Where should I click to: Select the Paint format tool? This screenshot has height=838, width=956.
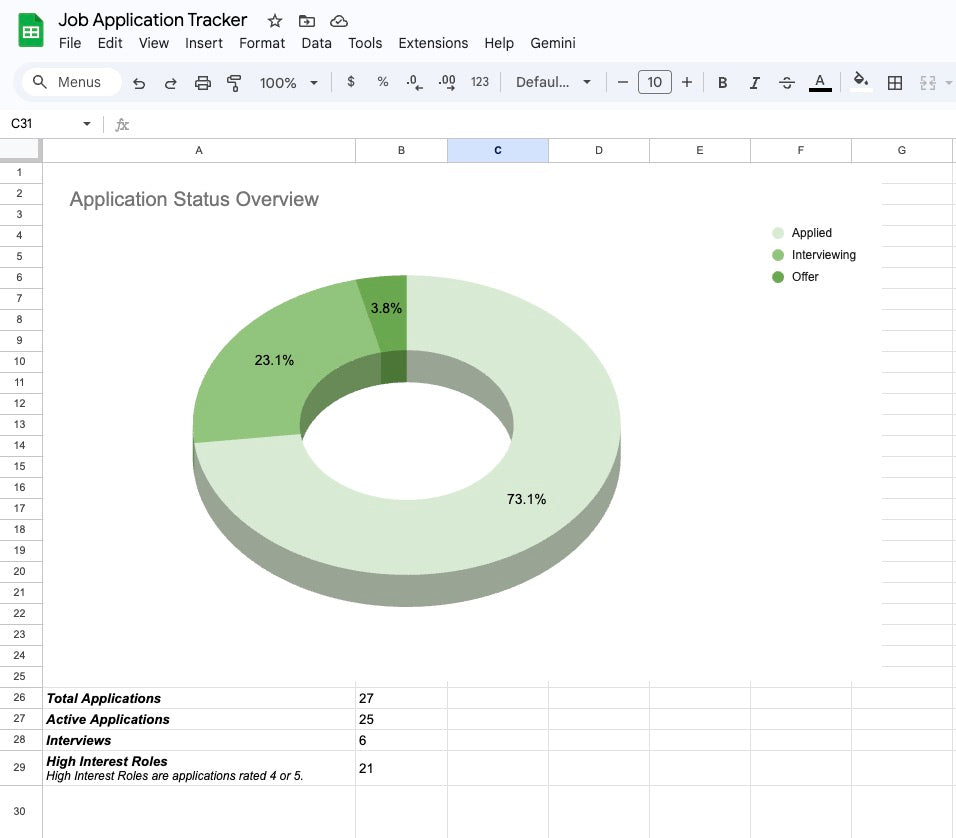(x=234, y=82)
